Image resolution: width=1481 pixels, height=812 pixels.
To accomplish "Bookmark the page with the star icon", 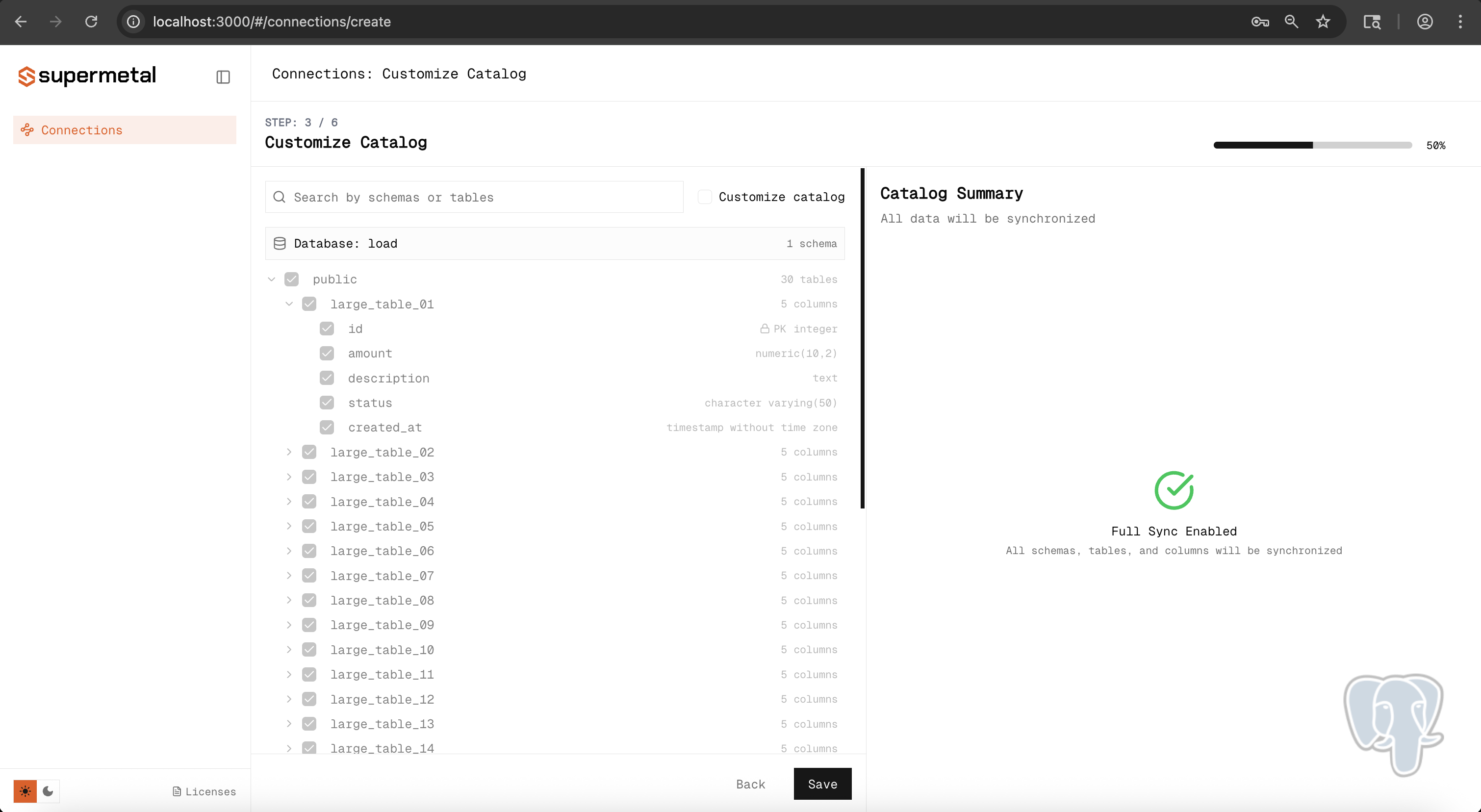I will click(x=1323, y=21).
